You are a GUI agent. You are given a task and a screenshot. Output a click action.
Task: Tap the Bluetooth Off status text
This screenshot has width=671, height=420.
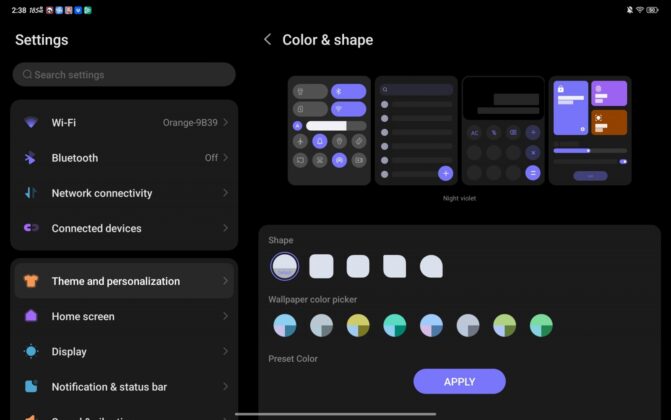[211, 158]
